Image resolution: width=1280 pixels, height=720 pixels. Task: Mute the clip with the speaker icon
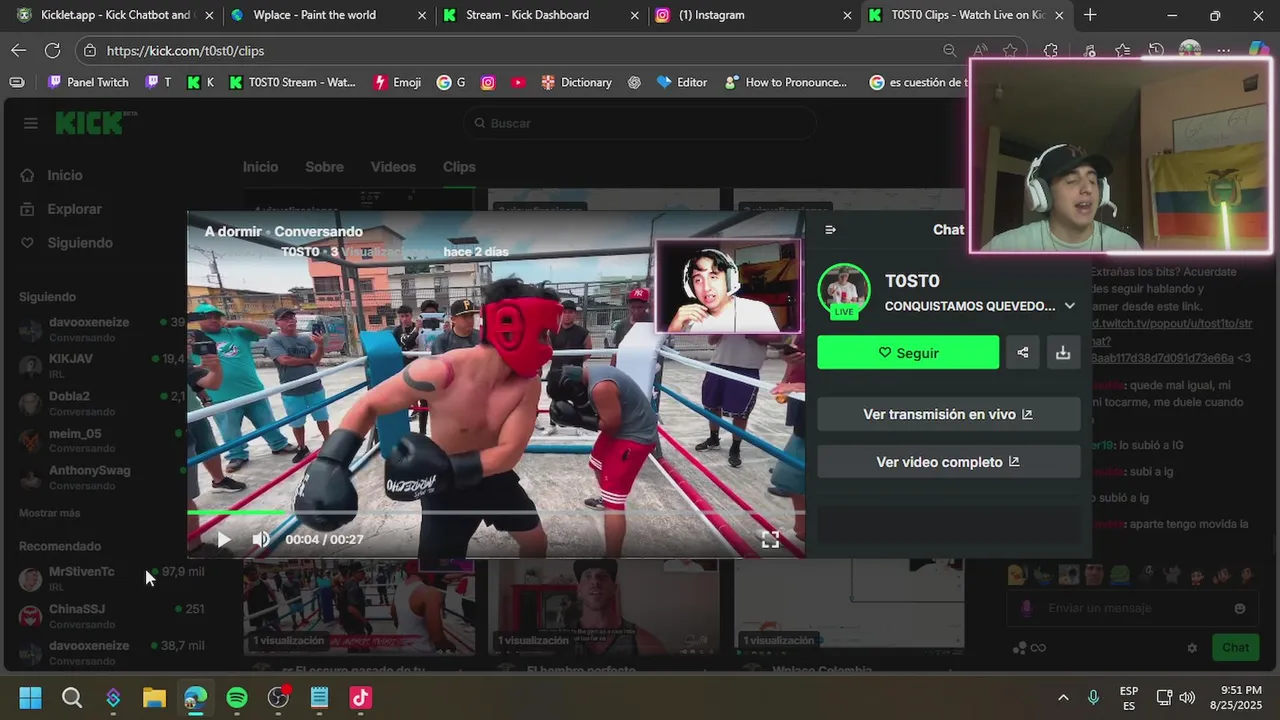pos(261,539)
